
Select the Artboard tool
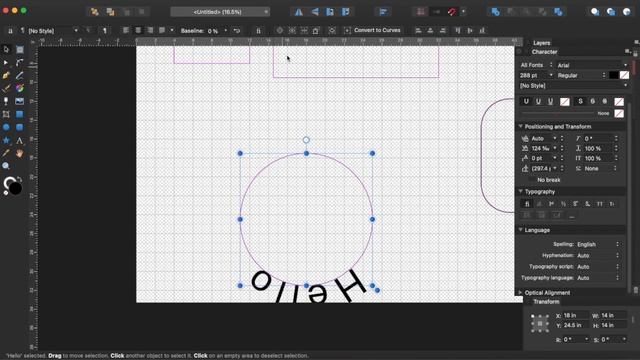pyautogui.click(x=20, y=49)
